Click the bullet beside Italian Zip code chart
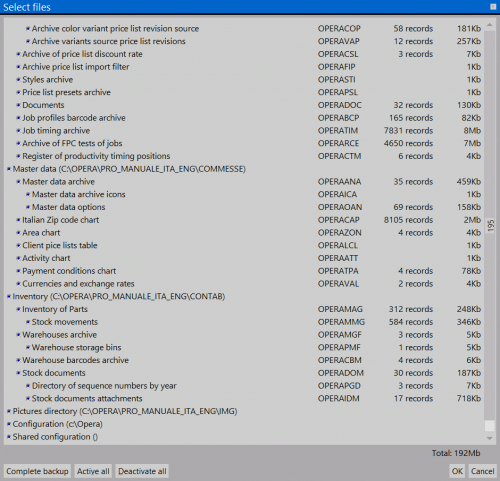This screenshot has height=481, width=500. point(18,220)
